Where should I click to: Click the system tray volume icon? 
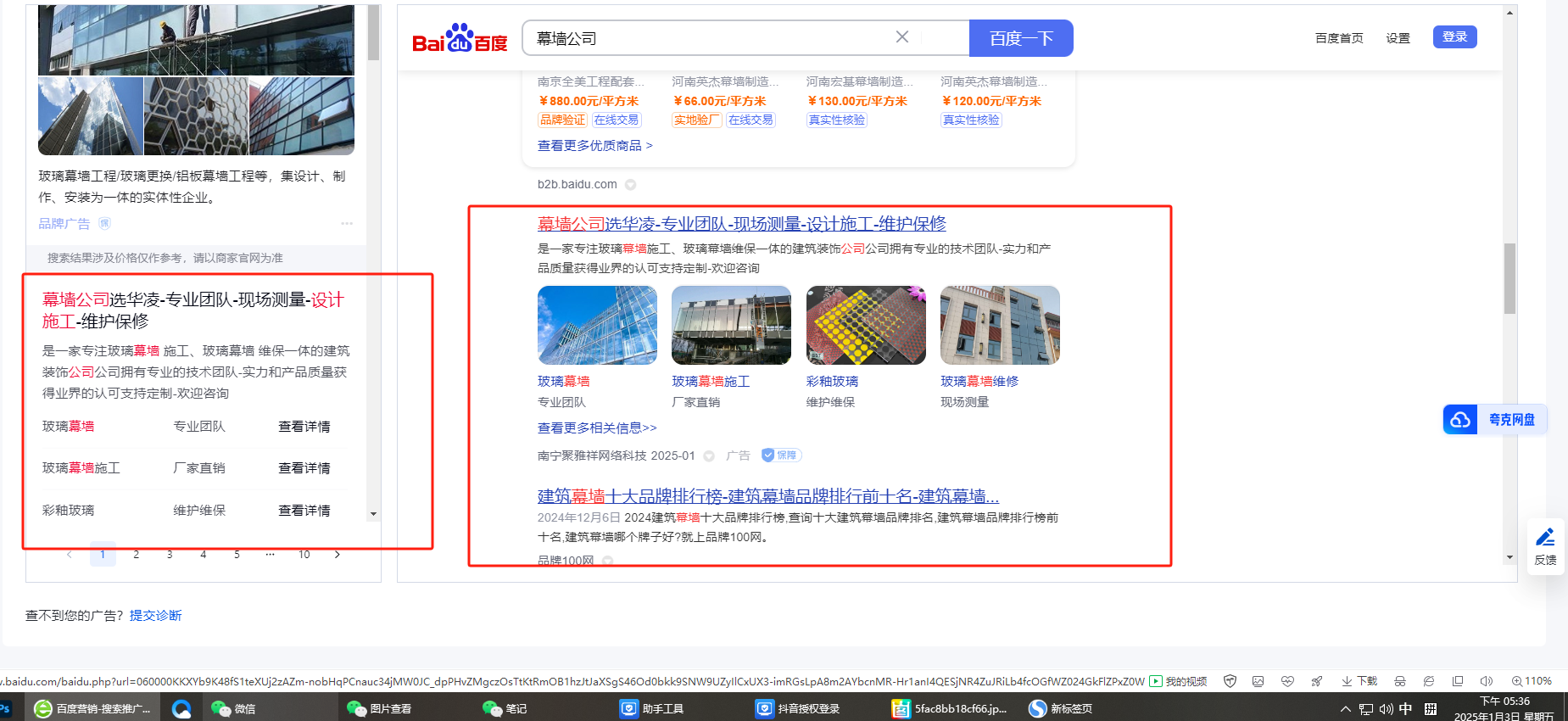1387,709
